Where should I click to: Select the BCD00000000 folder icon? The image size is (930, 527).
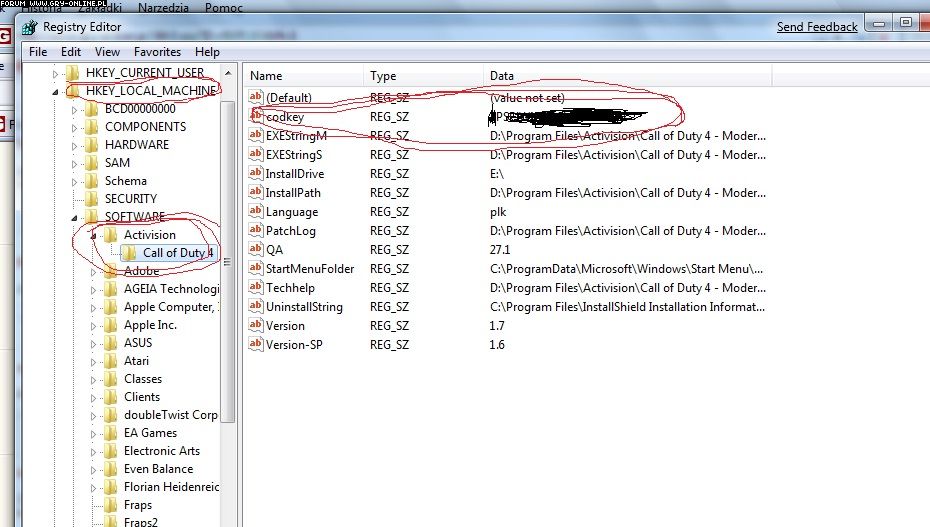[x=91, y=109]
